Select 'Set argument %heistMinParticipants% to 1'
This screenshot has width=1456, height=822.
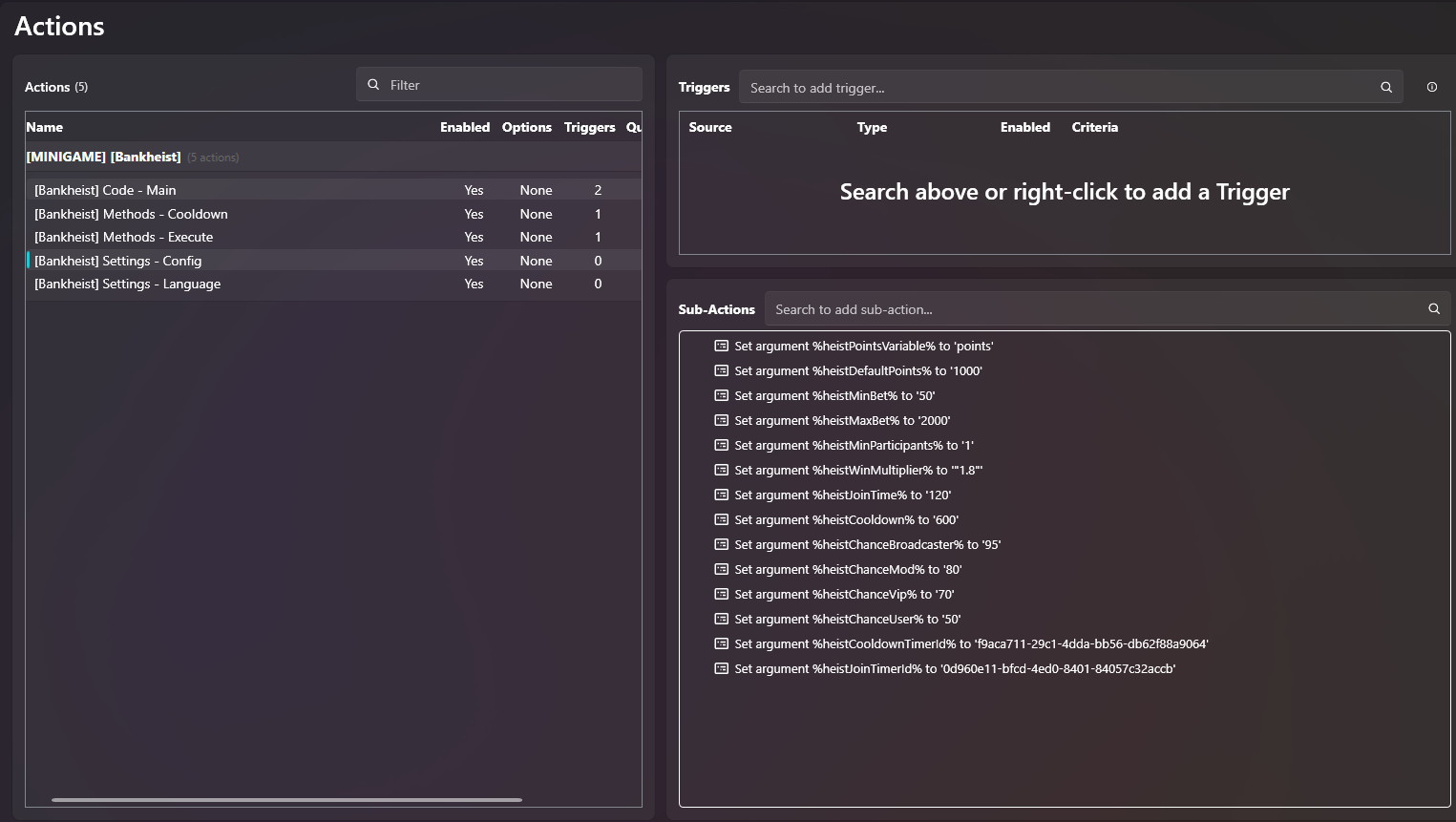855,445
